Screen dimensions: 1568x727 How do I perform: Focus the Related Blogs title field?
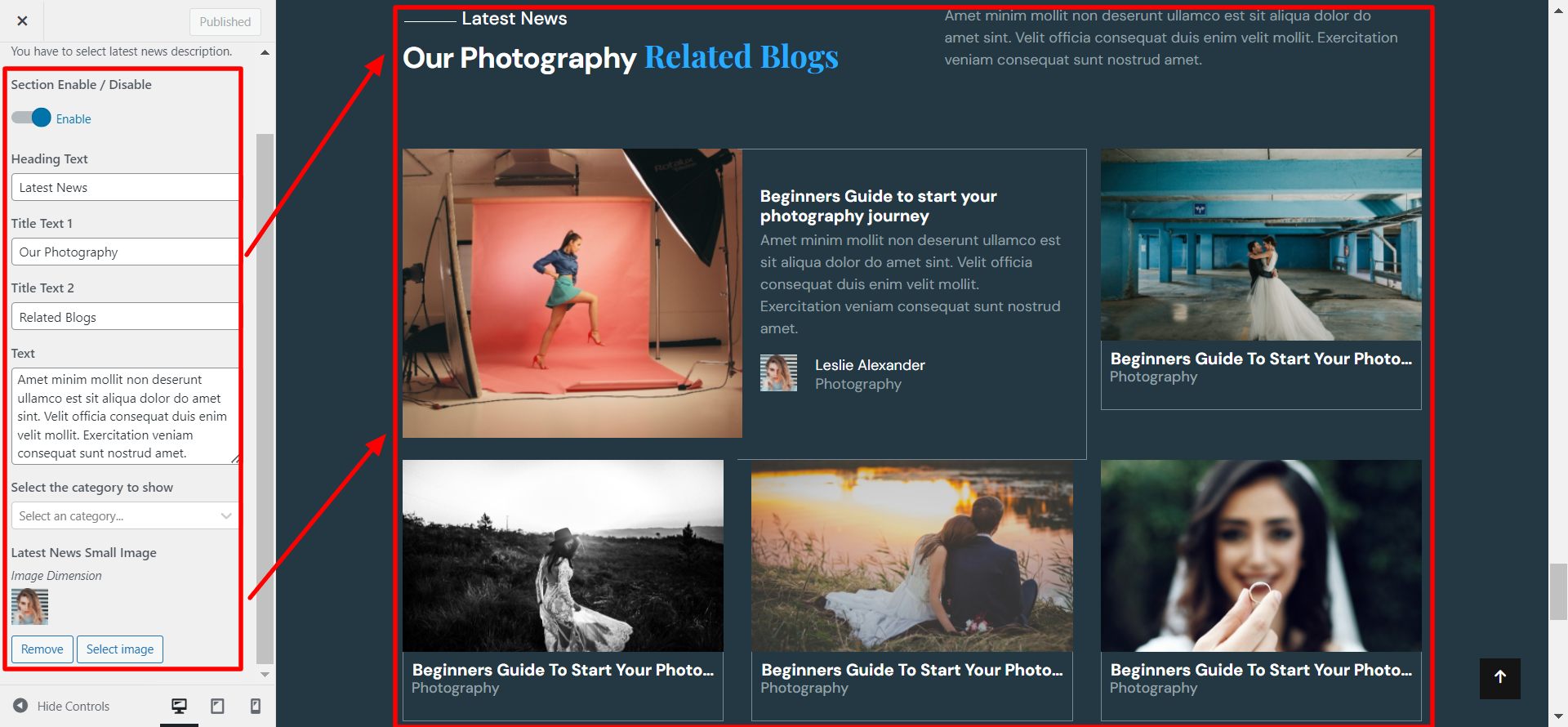click(x=125, y=317)
